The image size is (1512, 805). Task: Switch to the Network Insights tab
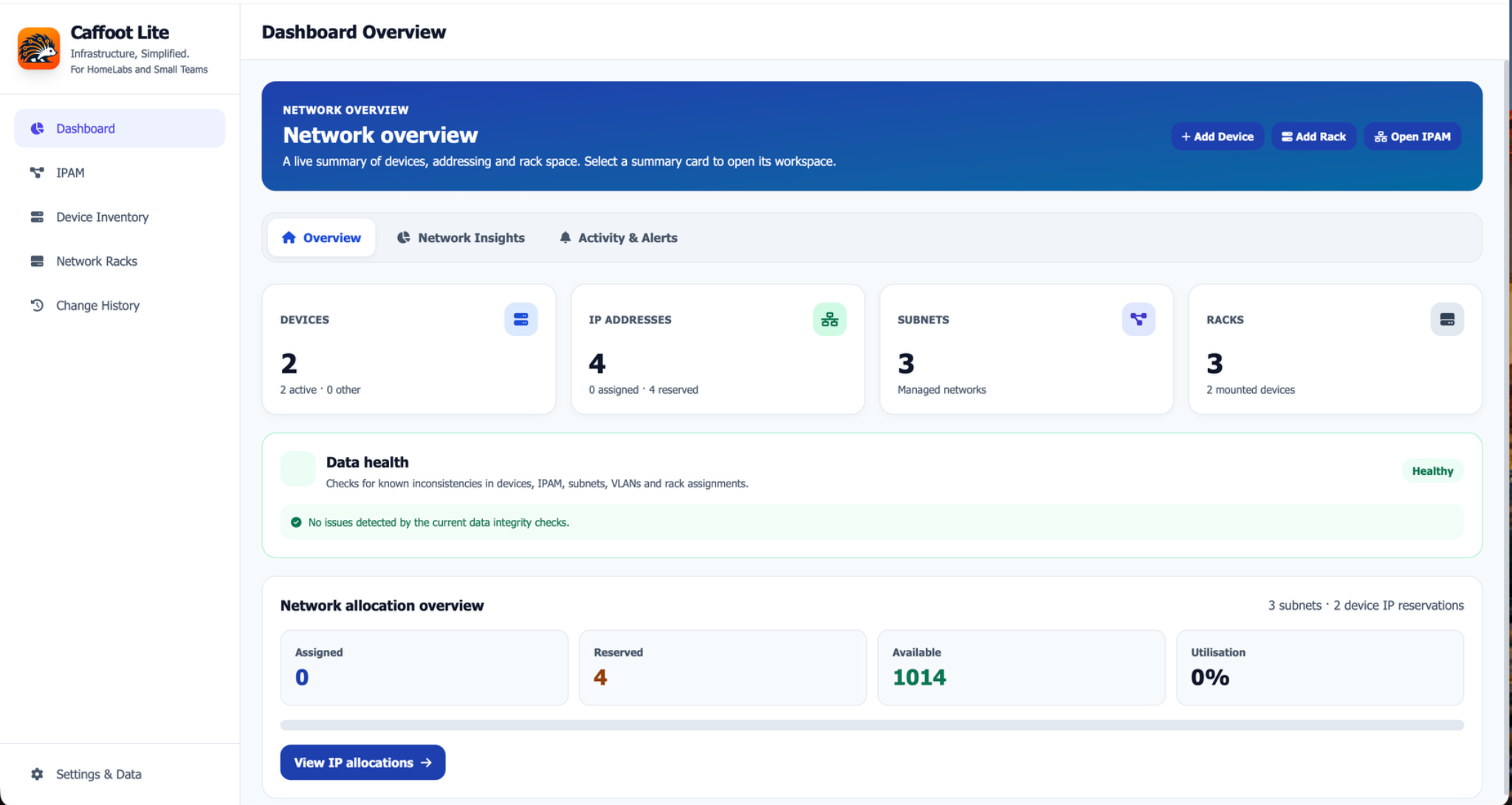click(x=461, y=238)
